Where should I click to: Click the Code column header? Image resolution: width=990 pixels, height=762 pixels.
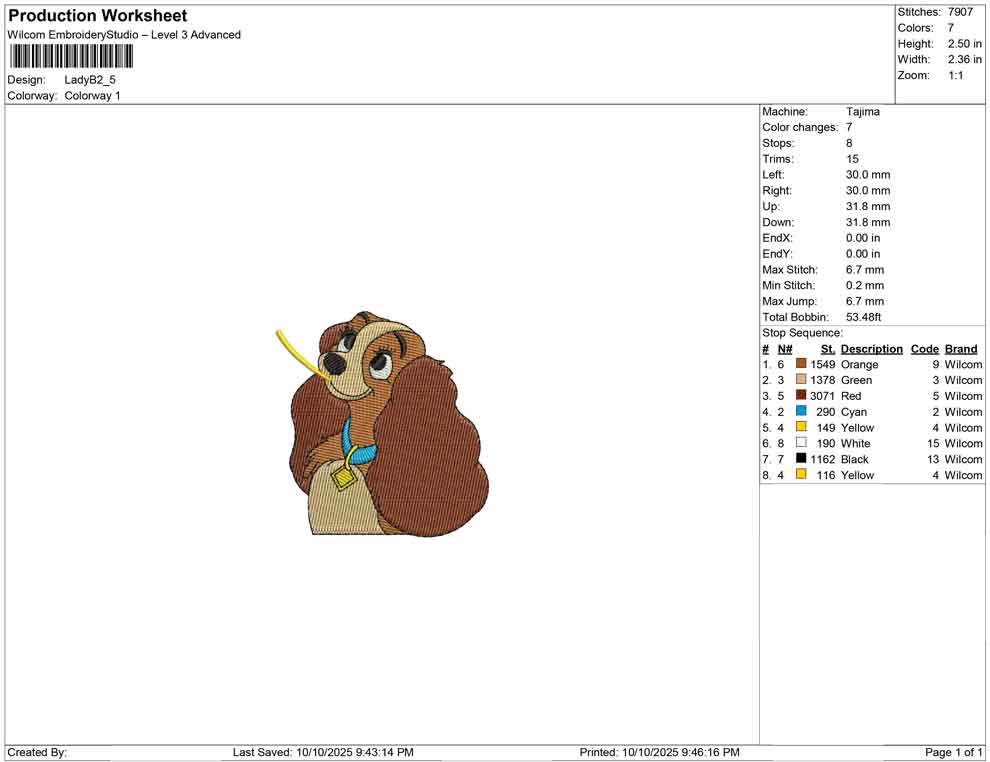click(924, 349)
